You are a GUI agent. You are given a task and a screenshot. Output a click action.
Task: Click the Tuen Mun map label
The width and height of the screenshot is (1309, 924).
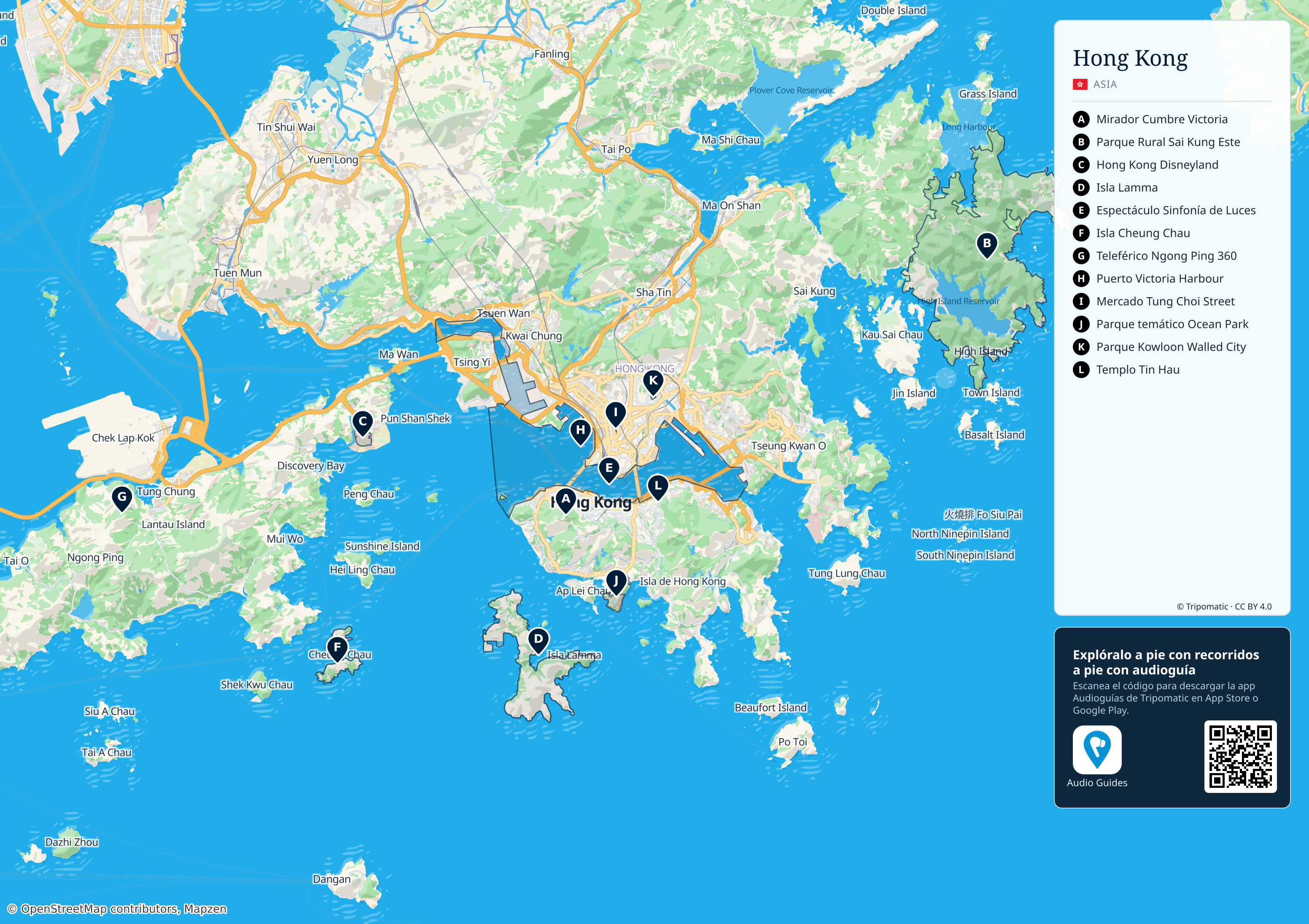click(x=237, y=273)
